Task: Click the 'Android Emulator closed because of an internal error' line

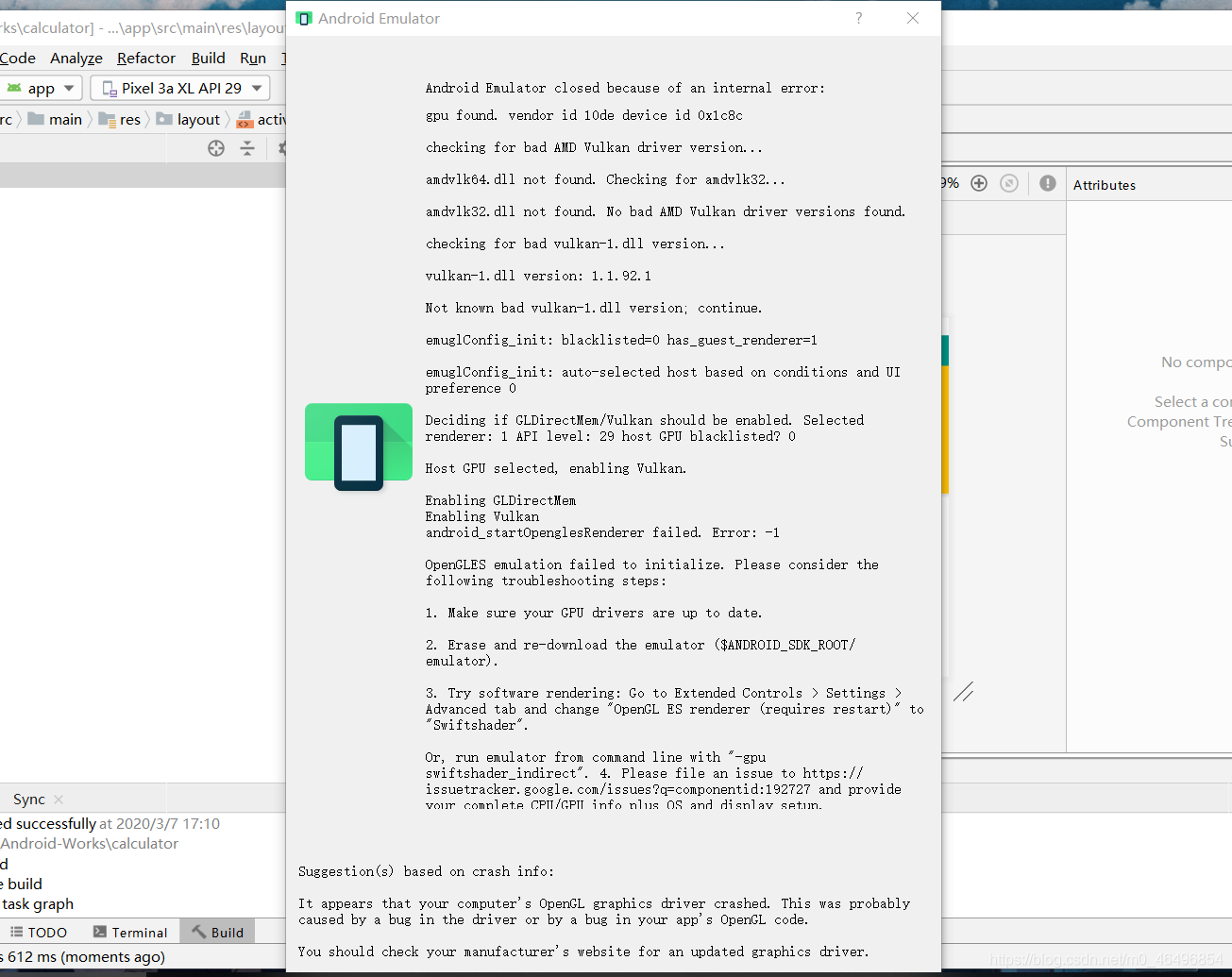Action: click(x=625, y=88)
